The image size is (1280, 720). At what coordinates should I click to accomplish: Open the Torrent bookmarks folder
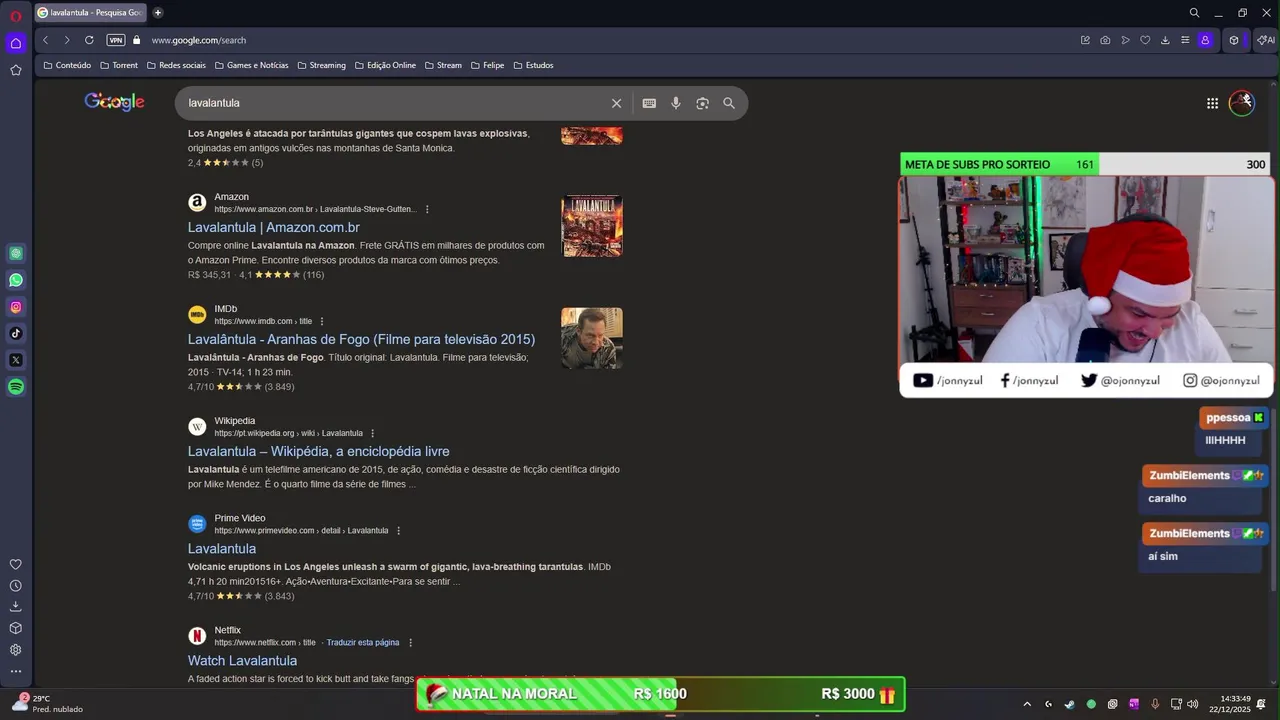click(x=119, y=65)
